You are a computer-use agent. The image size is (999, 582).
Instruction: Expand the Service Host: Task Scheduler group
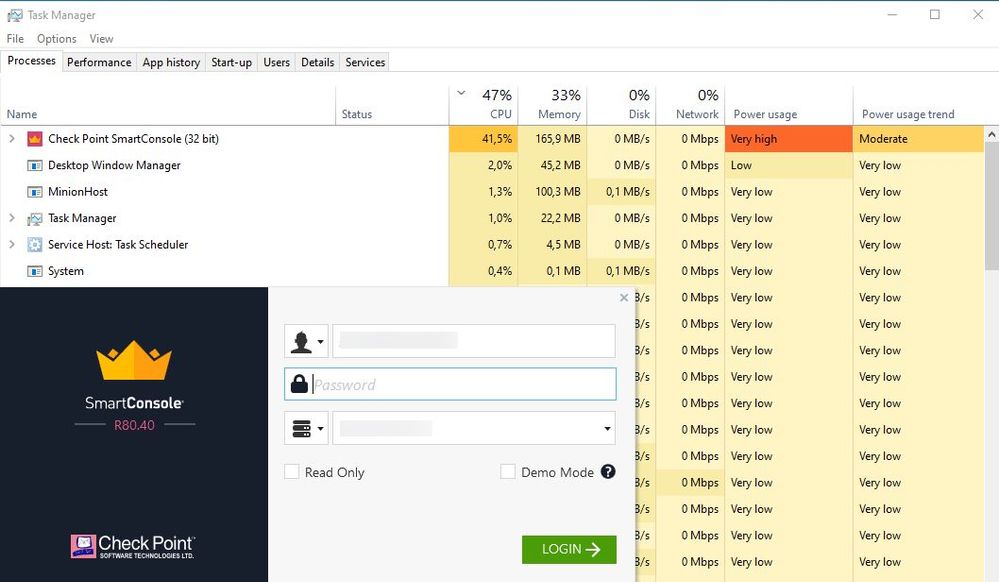11,244
